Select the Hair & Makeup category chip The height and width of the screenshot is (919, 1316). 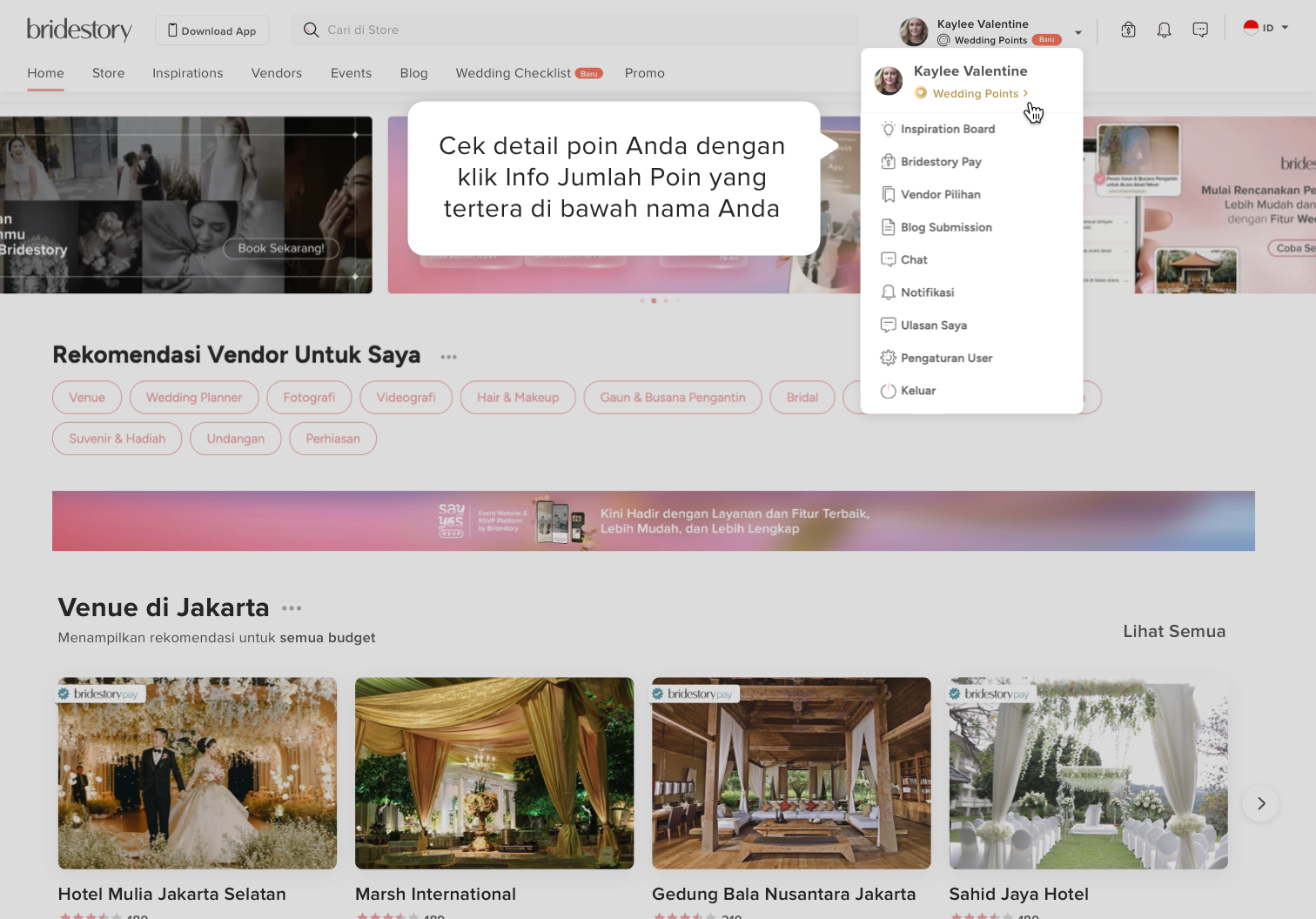coord(518,398)
